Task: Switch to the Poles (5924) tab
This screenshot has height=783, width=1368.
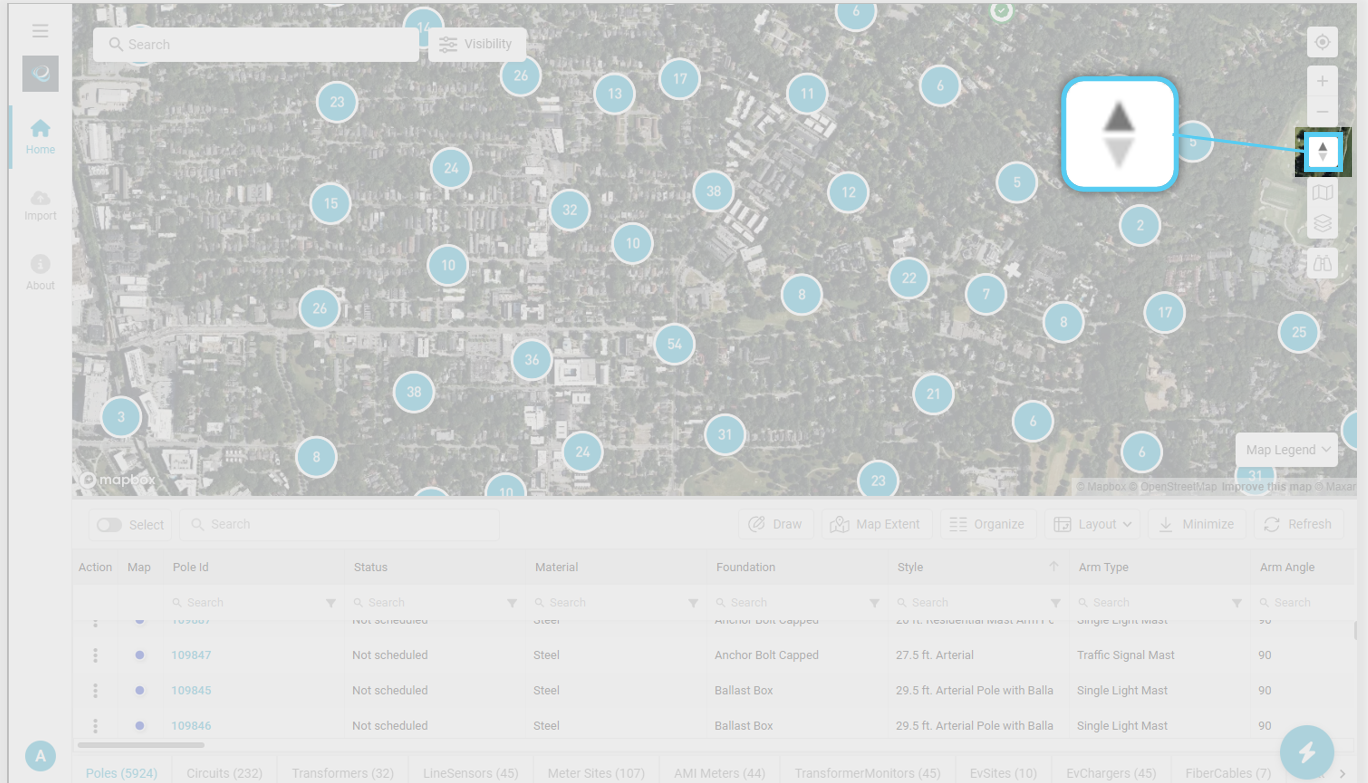Action: (x=122, y=773)
